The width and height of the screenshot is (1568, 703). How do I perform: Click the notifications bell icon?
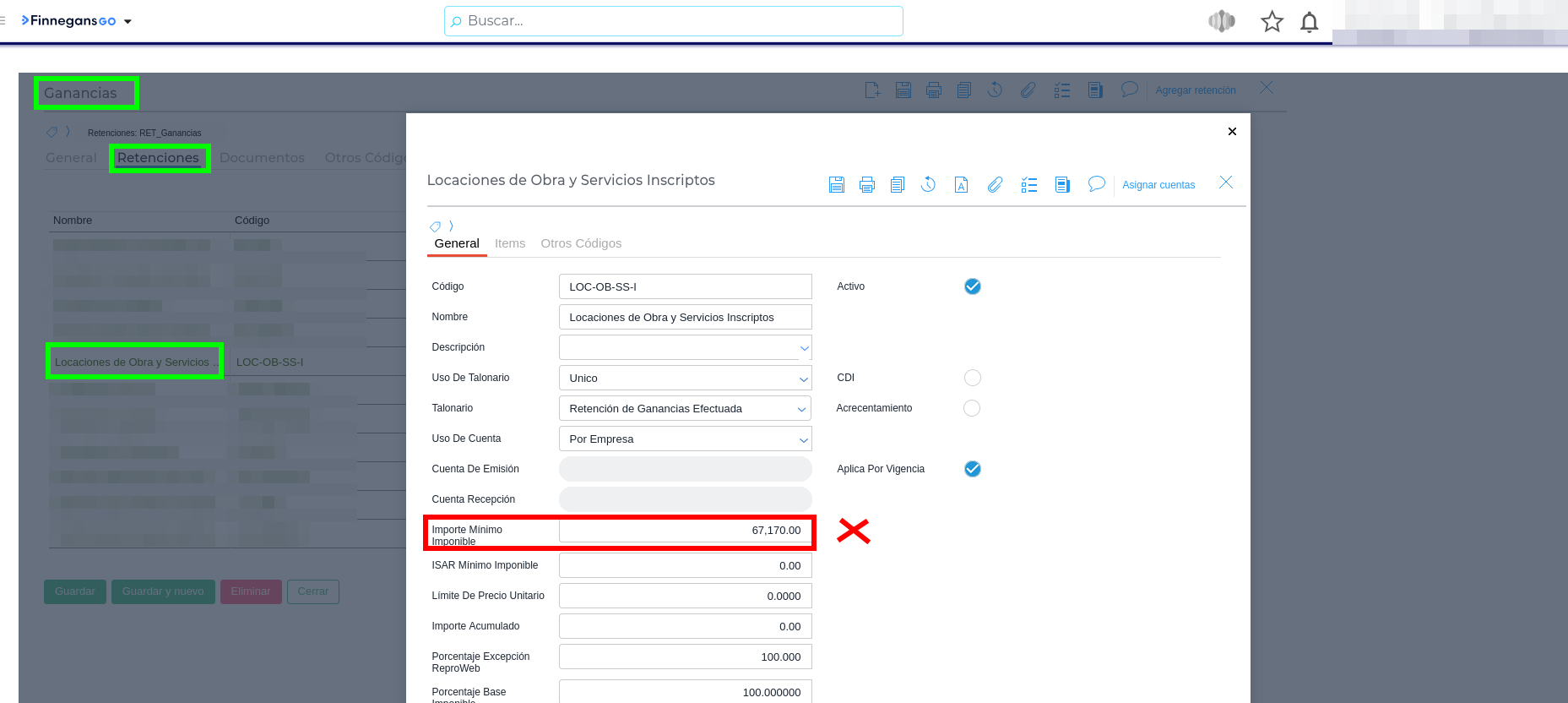(x=1309, y=22)
